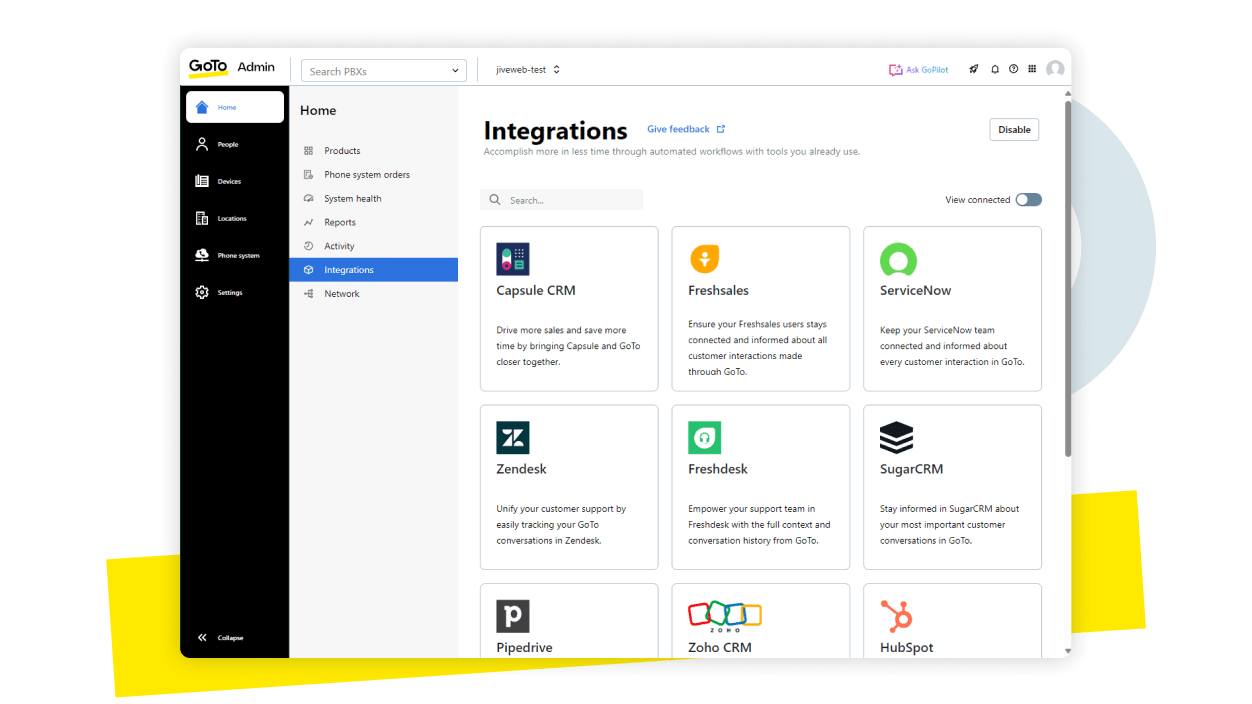Open the Phone system section

point(202,255)
